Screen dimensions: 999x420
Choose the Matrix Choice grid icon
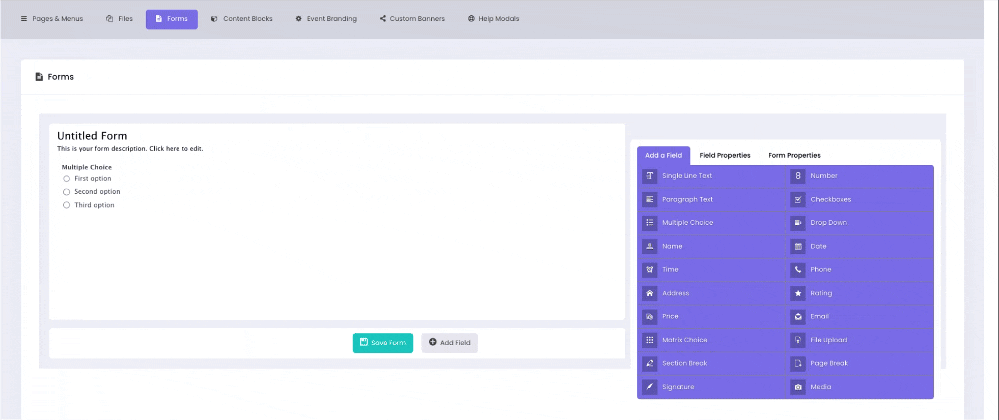(650, 340)
